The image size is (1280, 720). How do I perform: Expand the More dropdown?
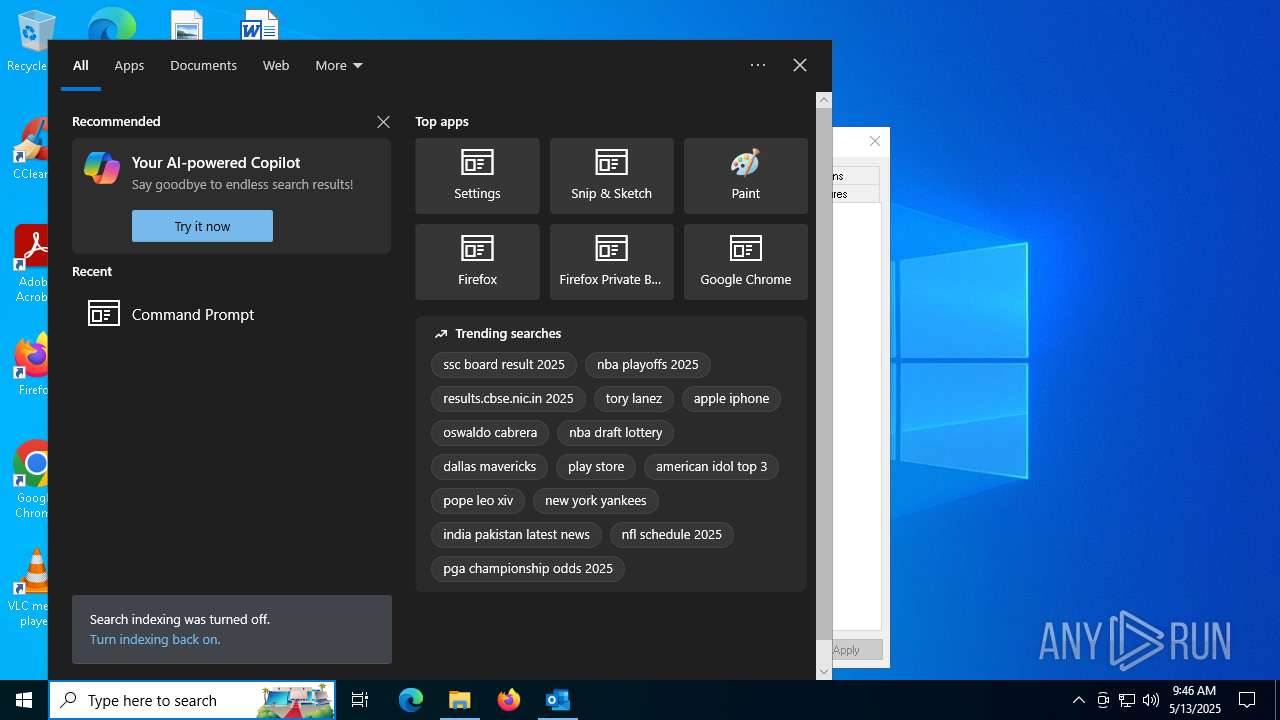339,65
